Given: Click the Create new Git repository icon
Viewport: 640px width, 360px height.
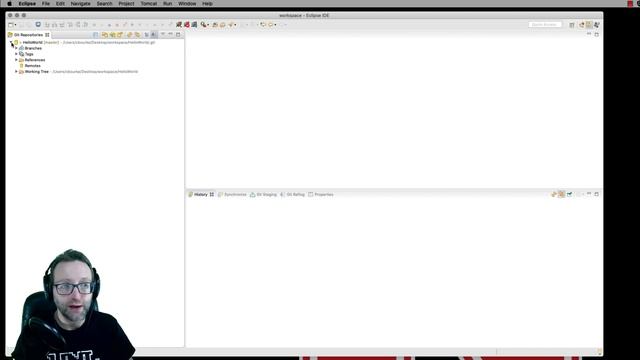Looking at the screenshot, I should pos(120,35).
